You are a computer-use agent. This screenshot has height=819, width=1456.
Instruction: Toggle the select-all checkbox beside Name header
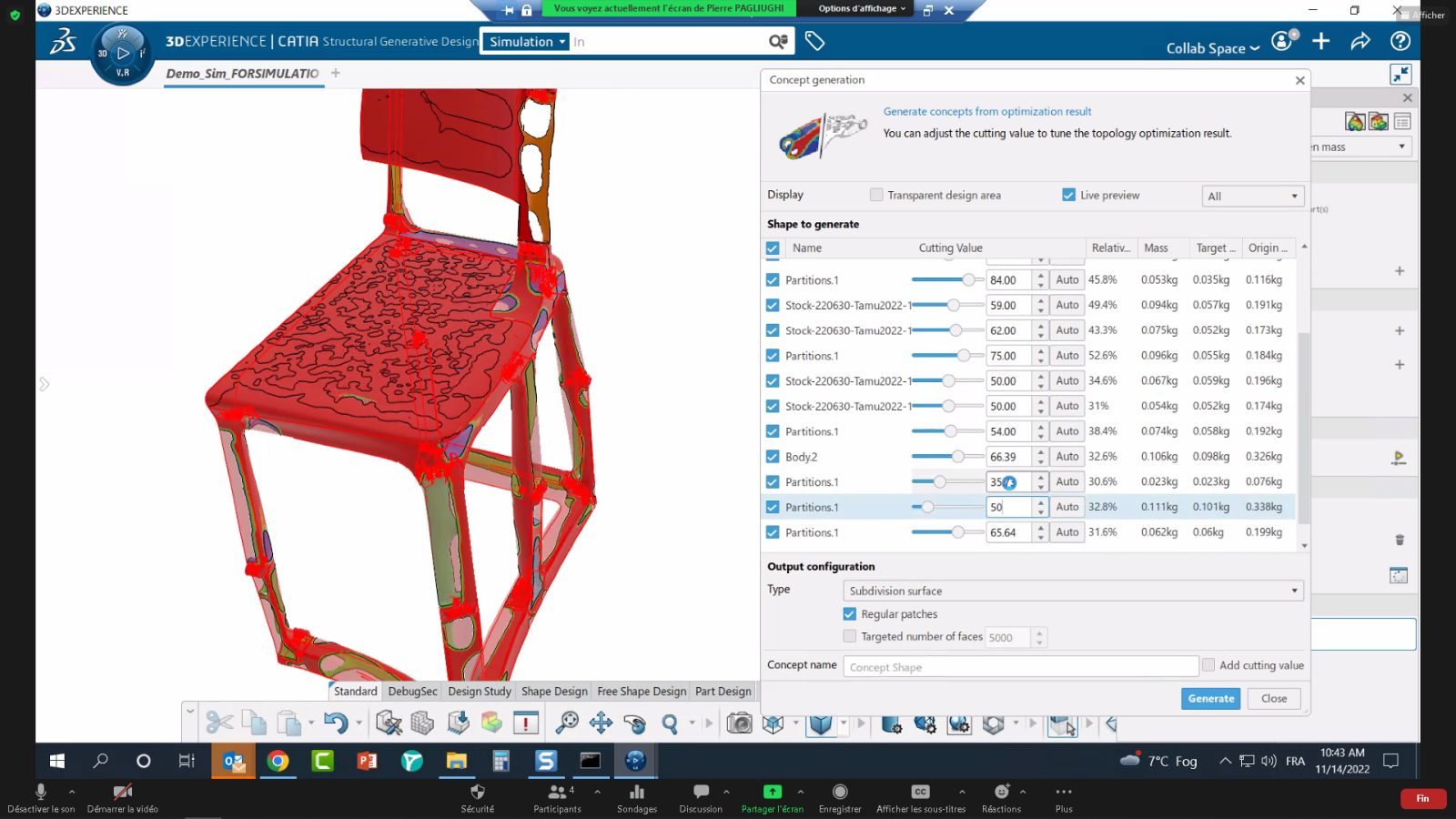(773, 248)
